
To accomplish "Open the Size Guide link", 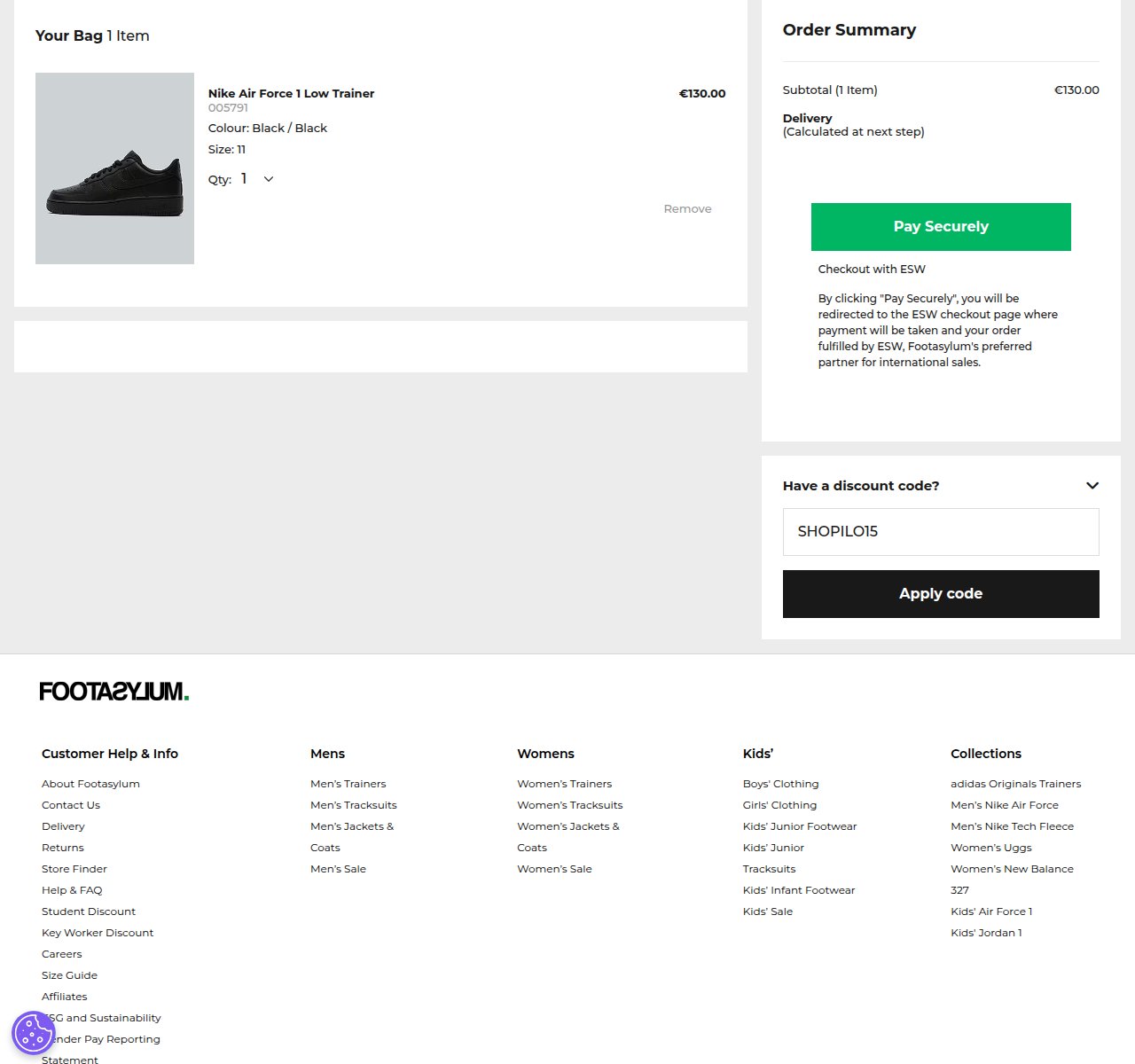I will pyautogui.click(x=69, y=975).
